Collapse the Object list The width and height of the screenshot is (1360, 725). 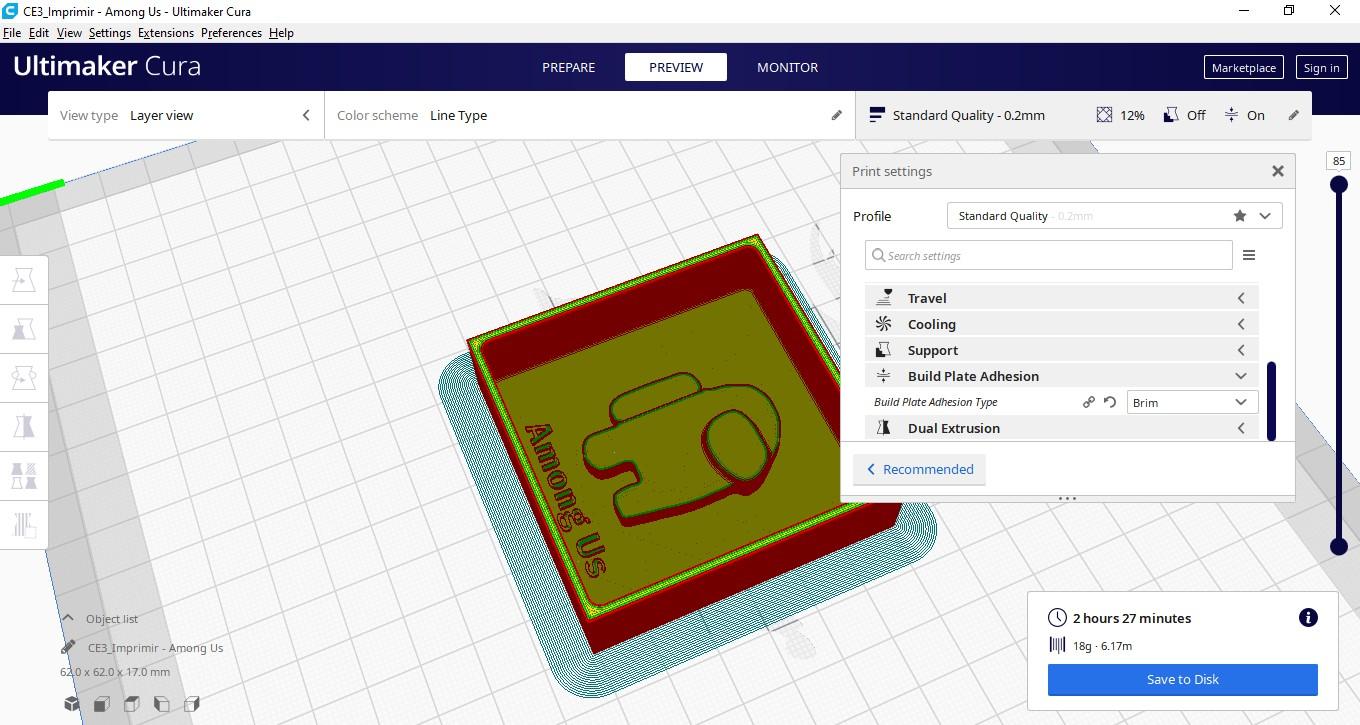(68, 619)
